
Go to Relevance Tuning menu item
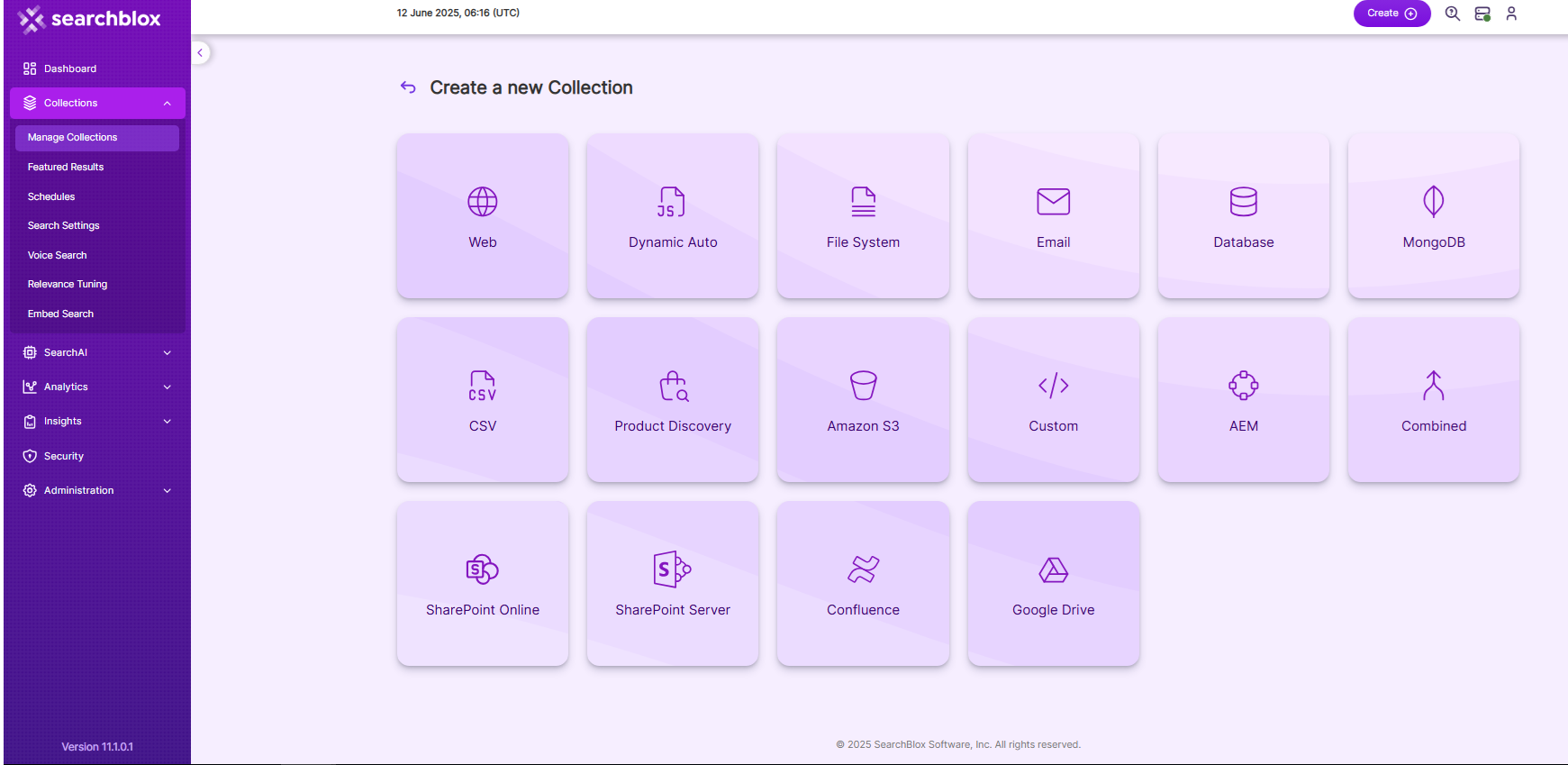68,284
